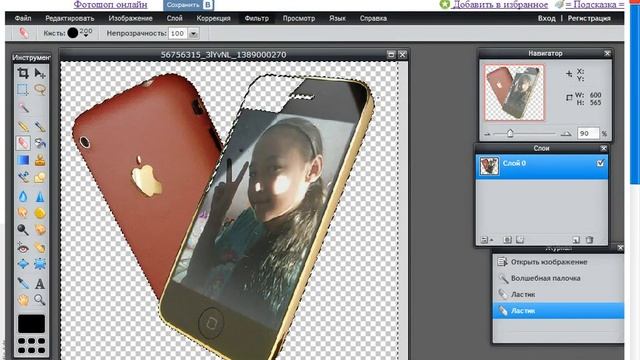Open the layer settings toggle in Слои panel
640x360 pixels.
[x=486, y=240]
